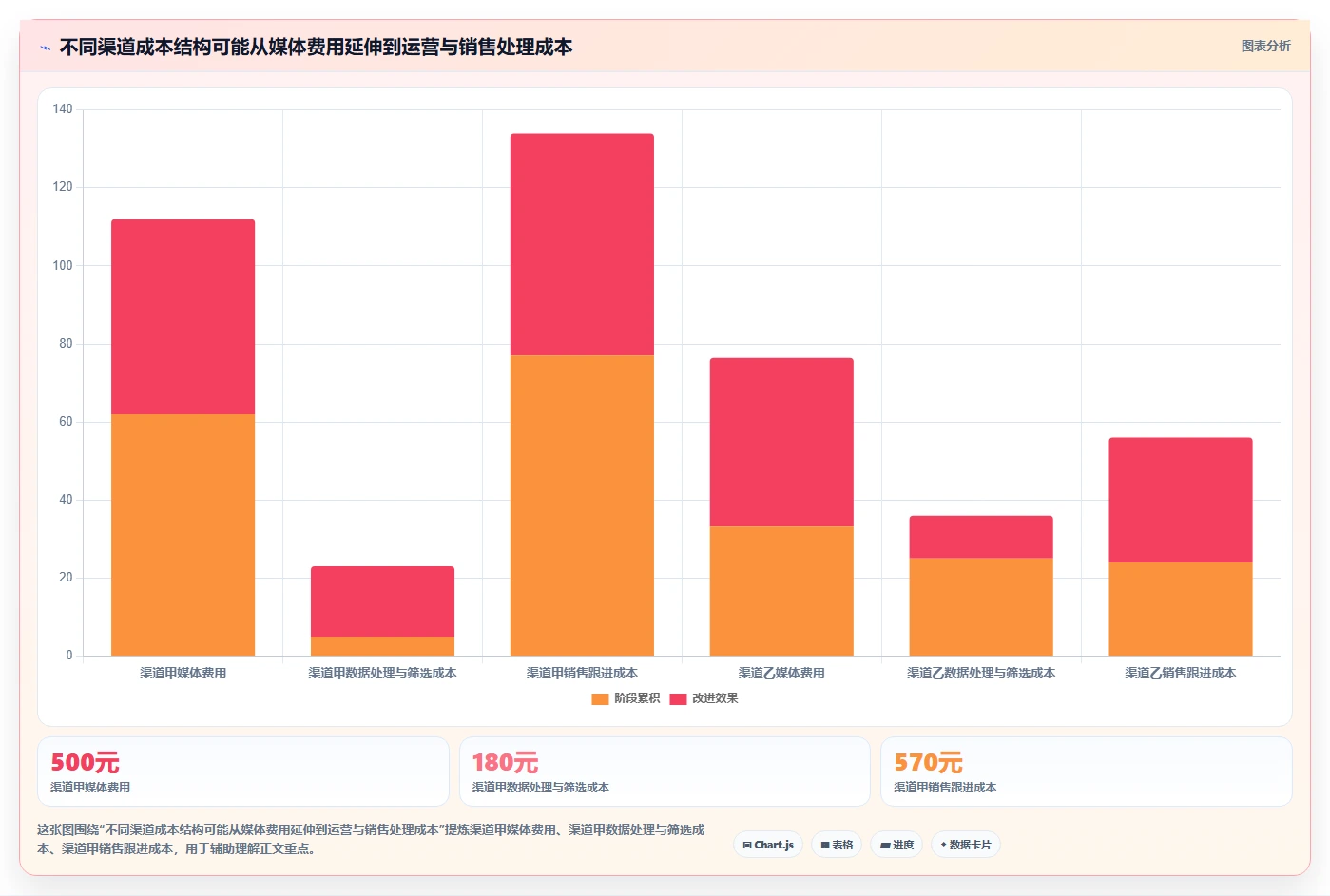
Task: Click the x-axis label 渠道甲数据处理与筛选成本
Action: point(382,673)
